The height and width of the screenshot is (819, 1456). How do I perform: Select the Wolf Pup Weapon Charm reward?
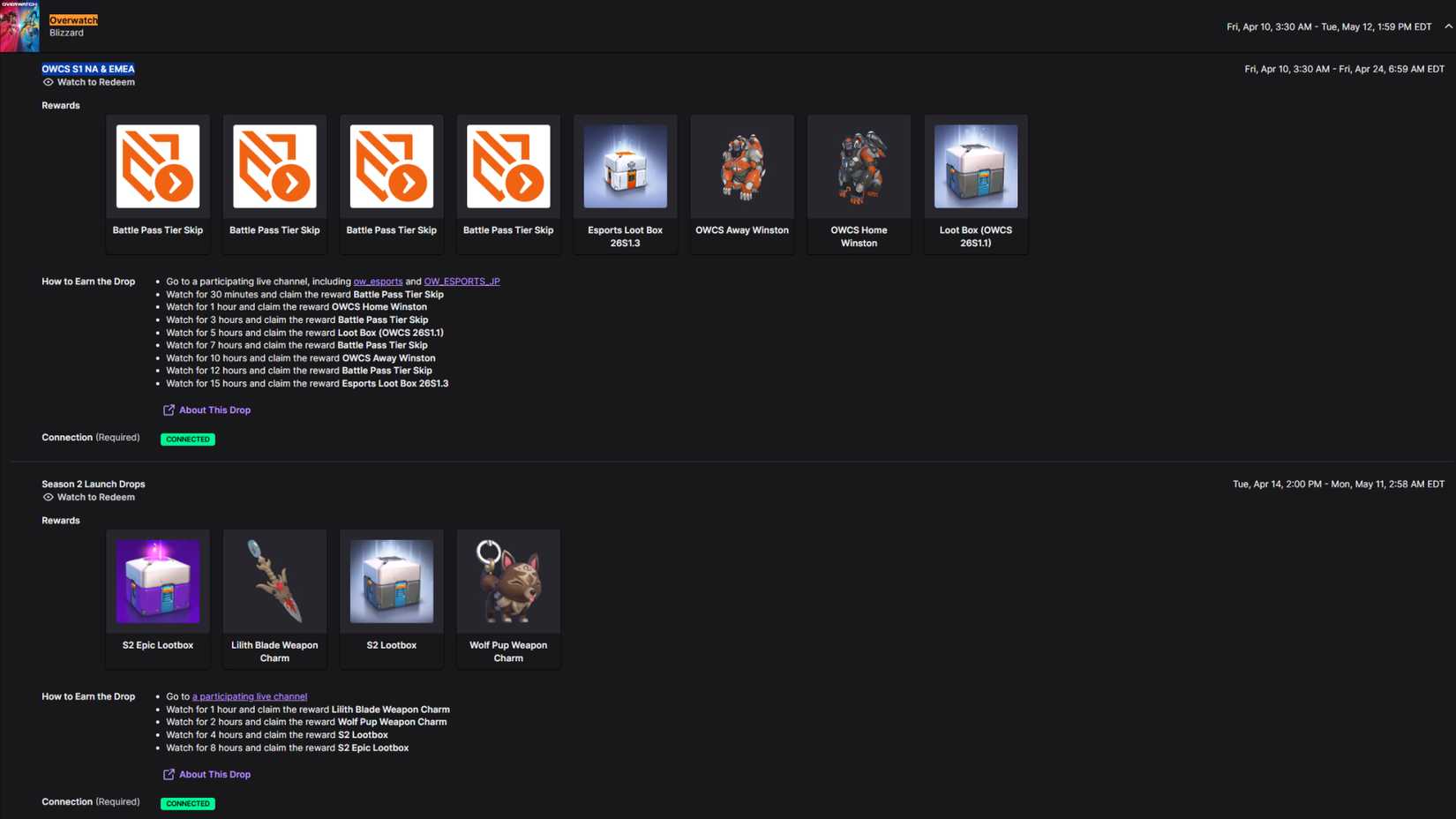(x=507, y=581)
